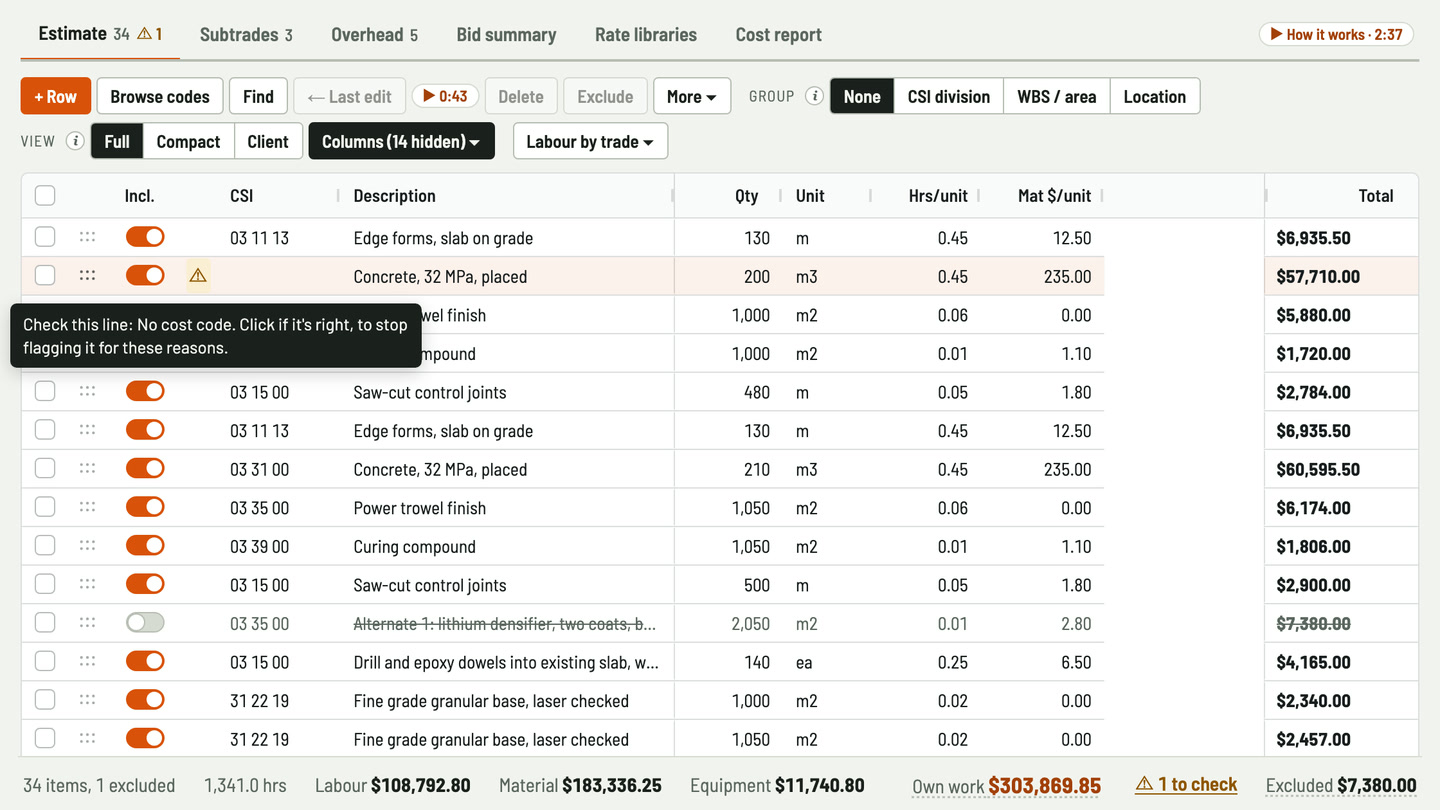The width and height of the screenshot is (1440, 810).
Task: Play the 0:43 tutorial clip
Action: 445,97
